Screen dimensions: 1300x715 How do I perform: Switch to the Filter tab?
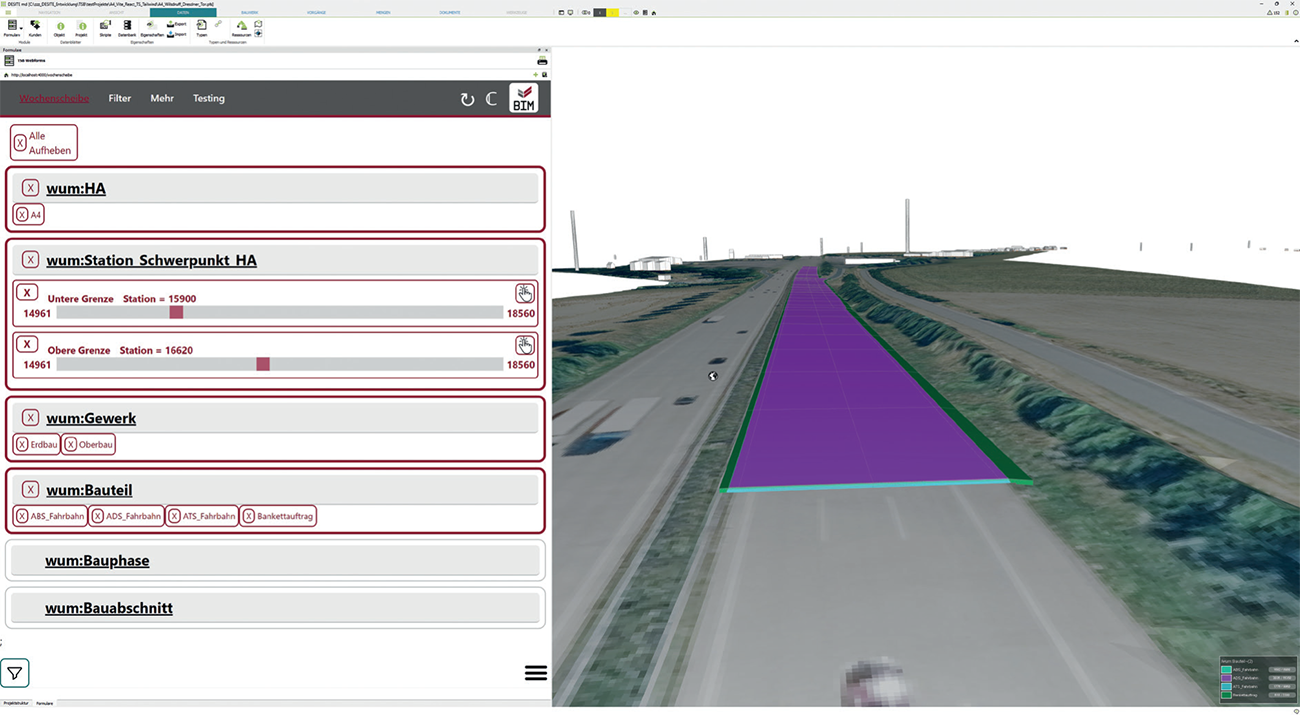click(x=120, y=98)
